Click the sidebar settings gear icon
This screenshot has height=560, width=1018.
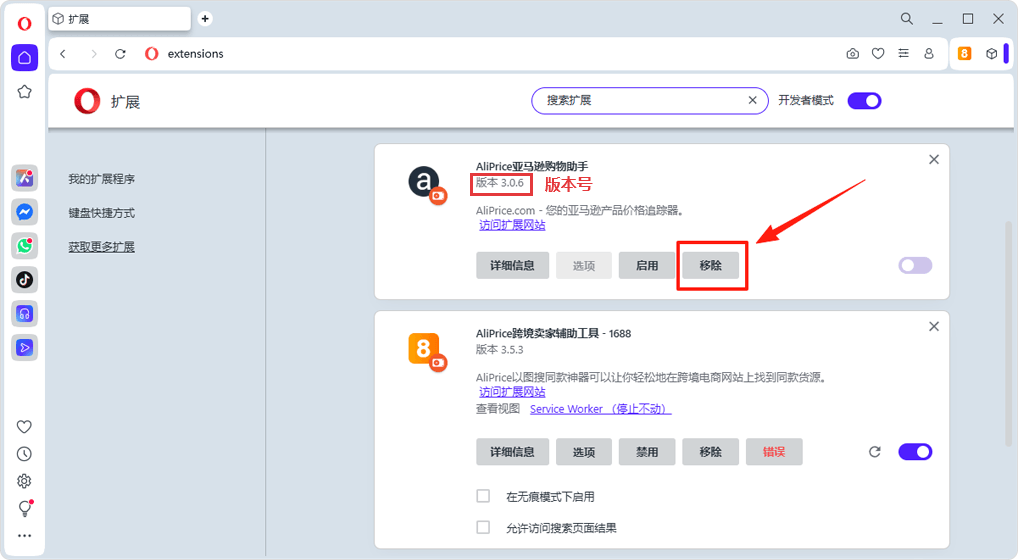click(25, 481)
